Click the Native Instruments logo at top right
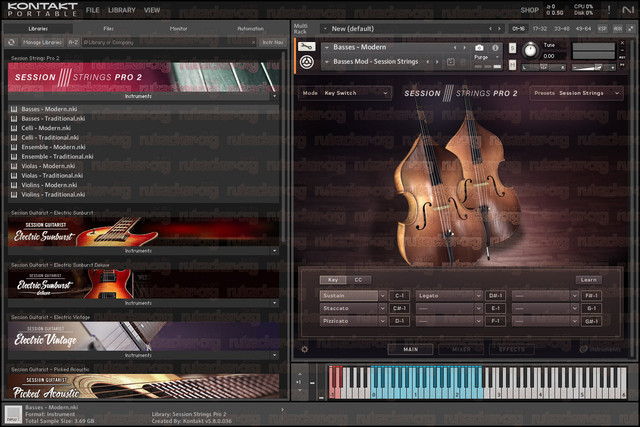Screen dimensions: 640x427 (627, 10)
